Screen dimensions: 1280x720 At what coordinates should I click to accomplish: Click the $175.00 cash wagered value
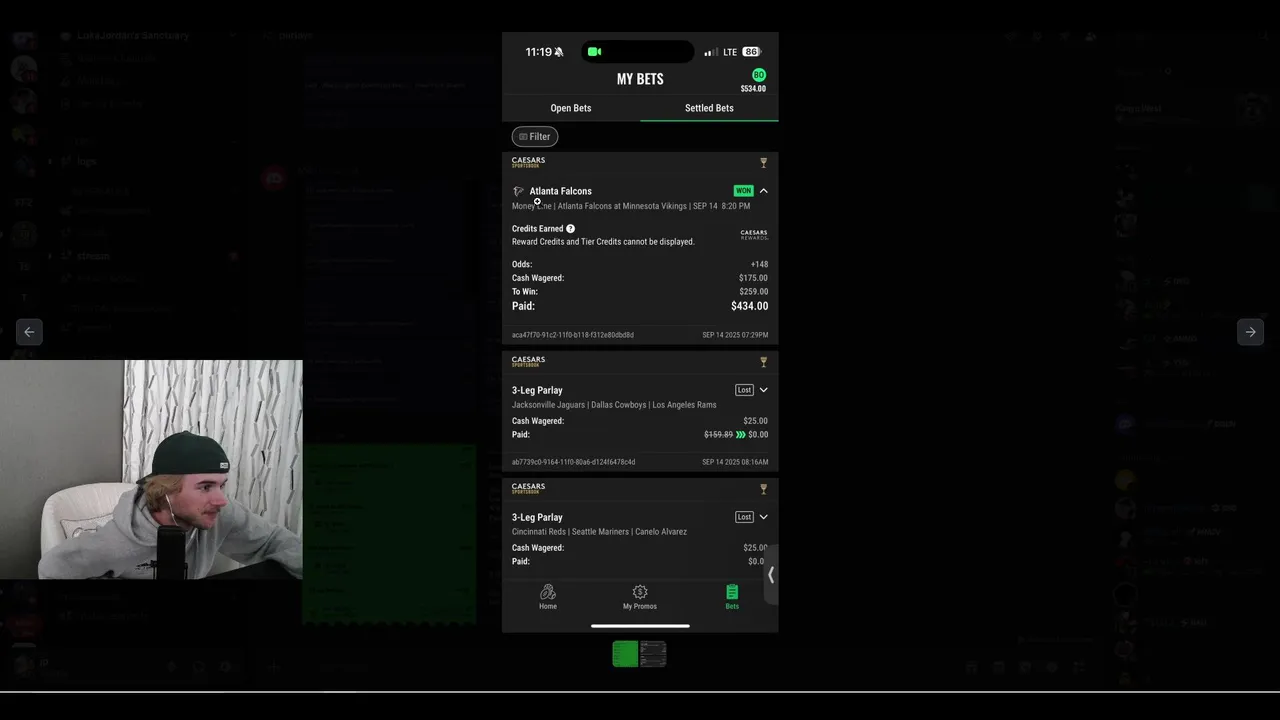(x=753, y=278)
